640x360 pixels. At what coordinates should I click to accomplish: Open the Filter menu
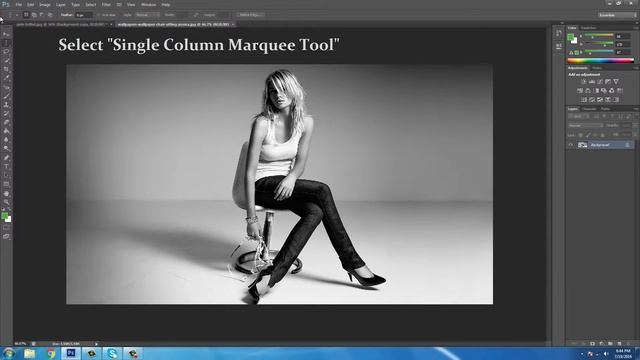(106, 4)
